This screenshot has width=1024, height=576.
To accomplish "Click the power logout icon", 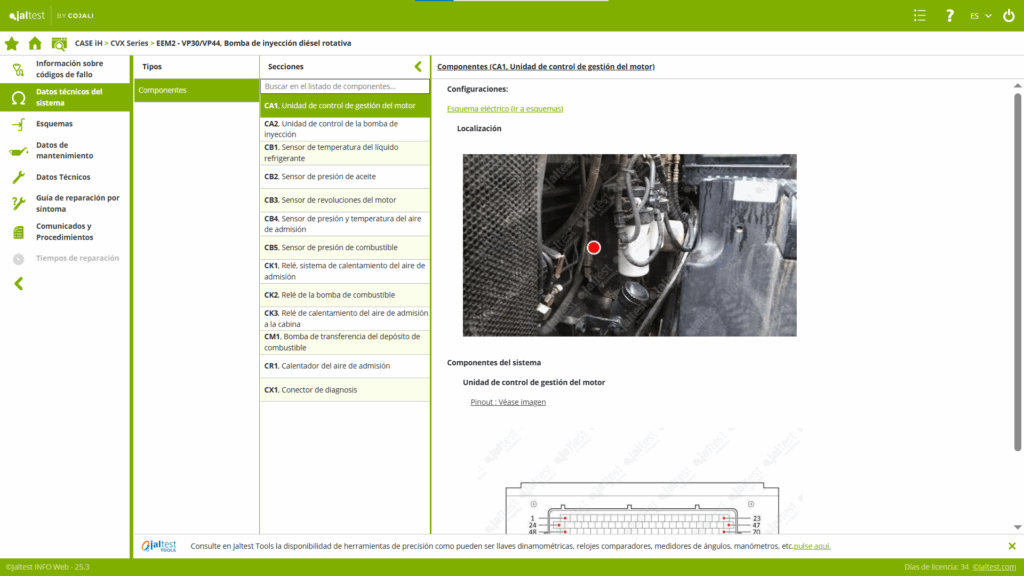I will click(1008, 16).
